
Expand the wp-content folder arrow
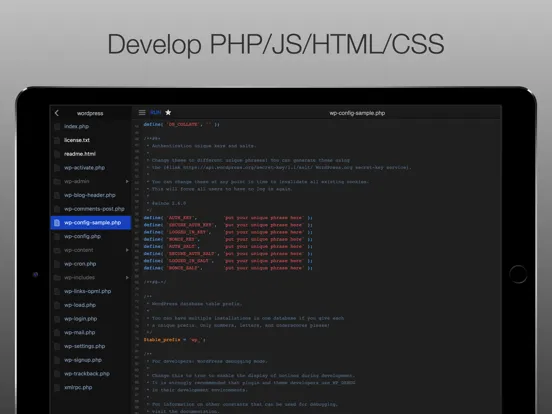(127, 250)
